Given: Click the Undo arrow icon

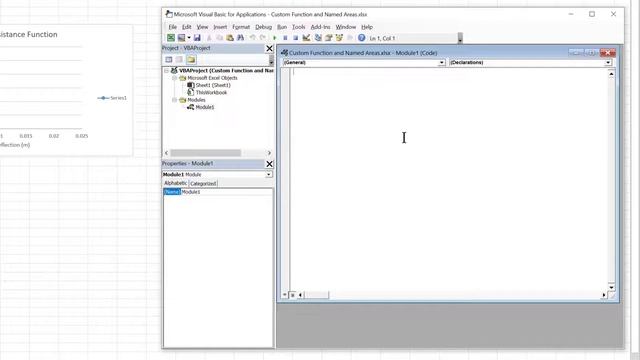Looking at the screenshot, I should (x=253, y=38).
